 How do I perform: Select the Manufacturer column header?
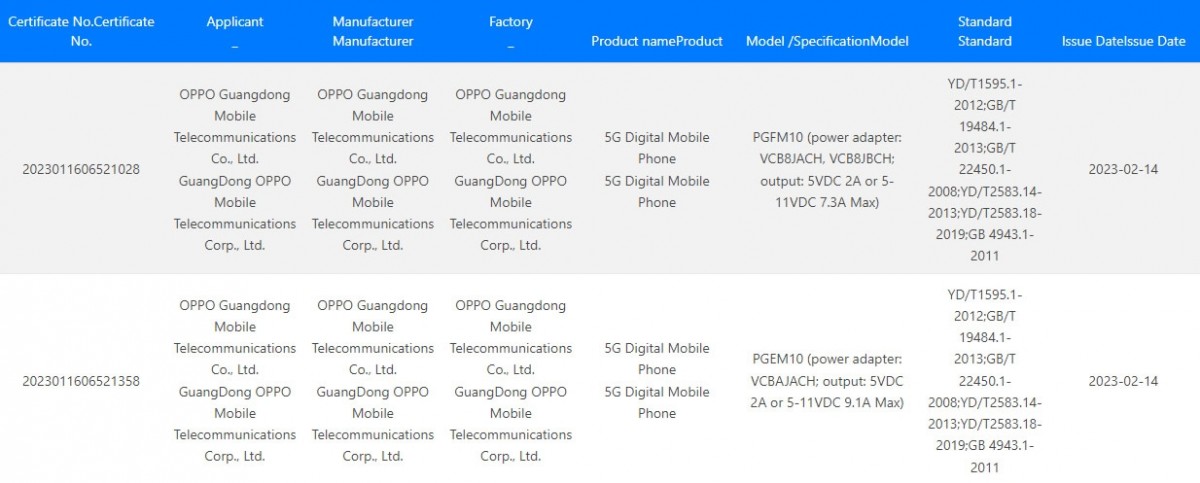pyautogui.click(x=373, y=31)
